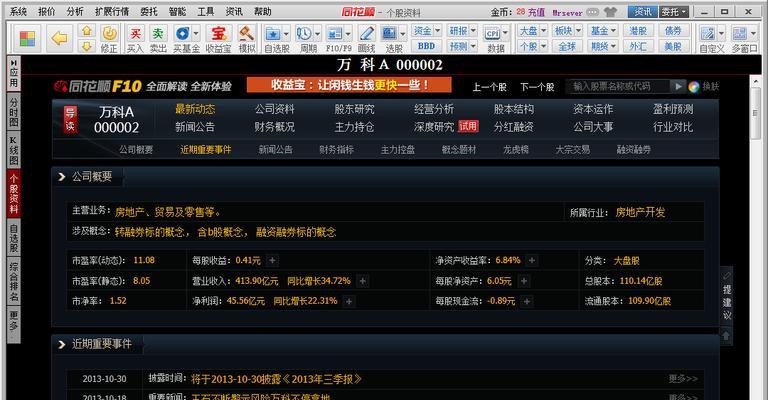Open the 财务概况 tab
The width and height of the screenshot is (768, 400).
274,127
